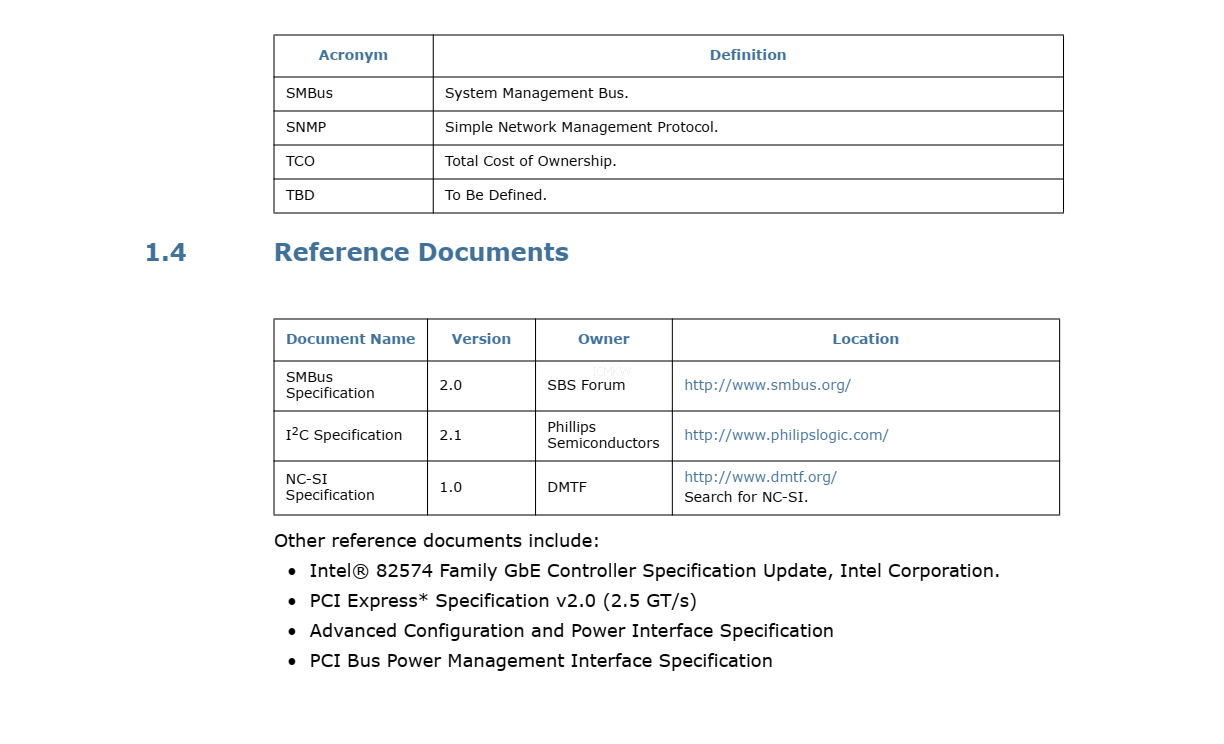Click the Intel 82574 Family GbE bullet item
The height and width of the screenshot is (744, 1224).
(x=654, y=571)
